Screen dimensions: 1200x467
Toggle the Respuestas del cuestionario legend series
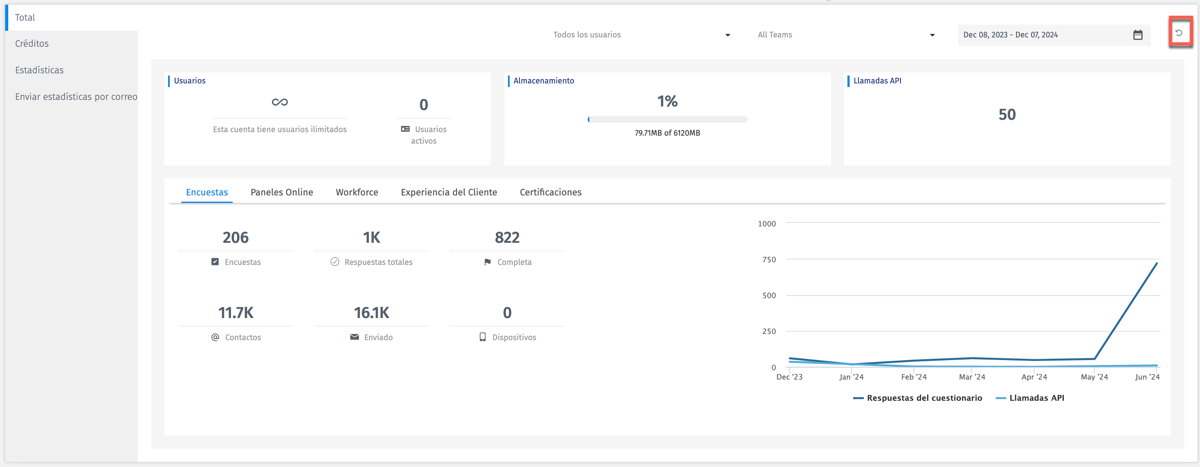click(x=918, y=398)
